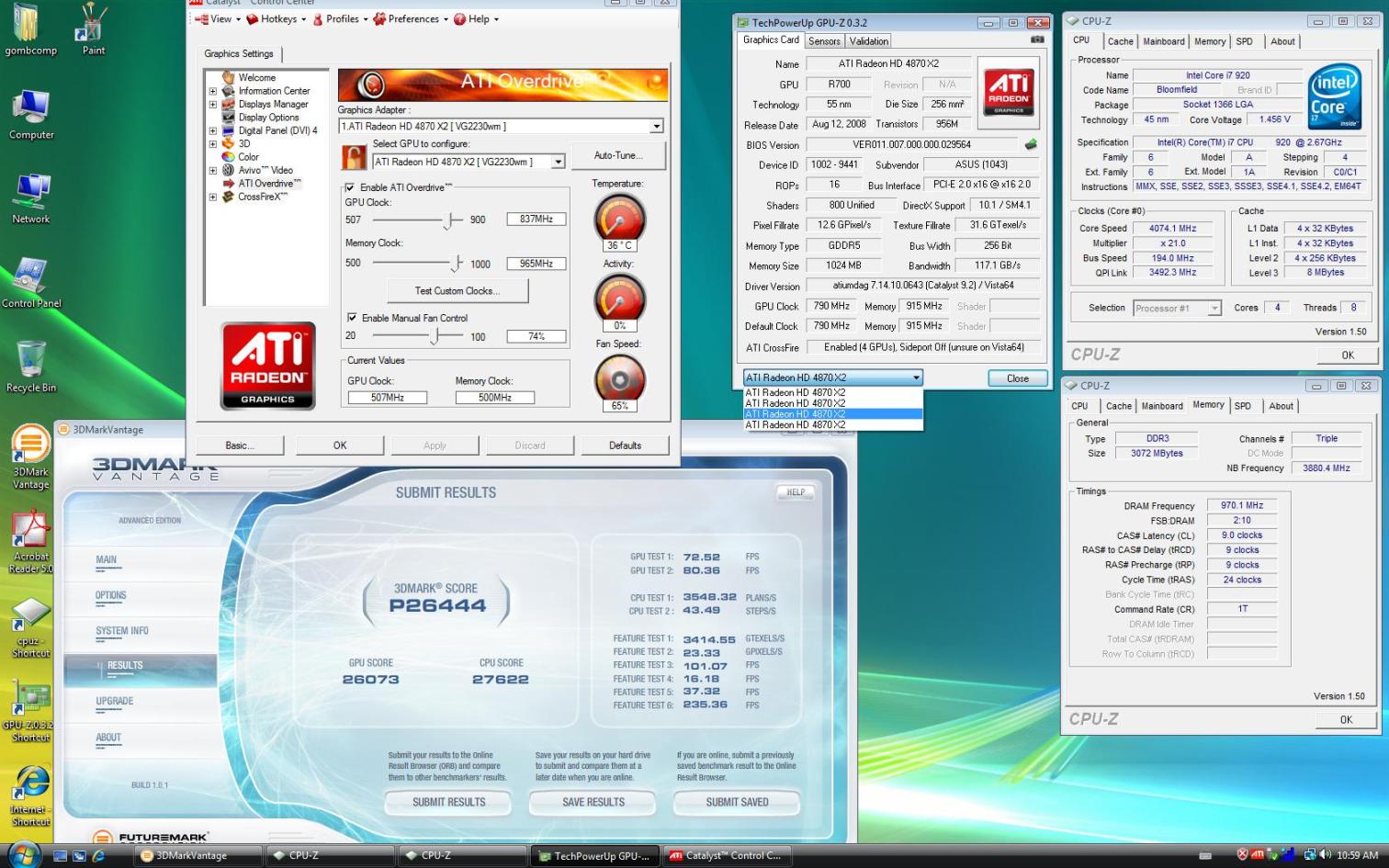The width and height of the screenshot is (1389, 868).
Task: Click the Fan Speed gauge icon
Action: (620, 378)
